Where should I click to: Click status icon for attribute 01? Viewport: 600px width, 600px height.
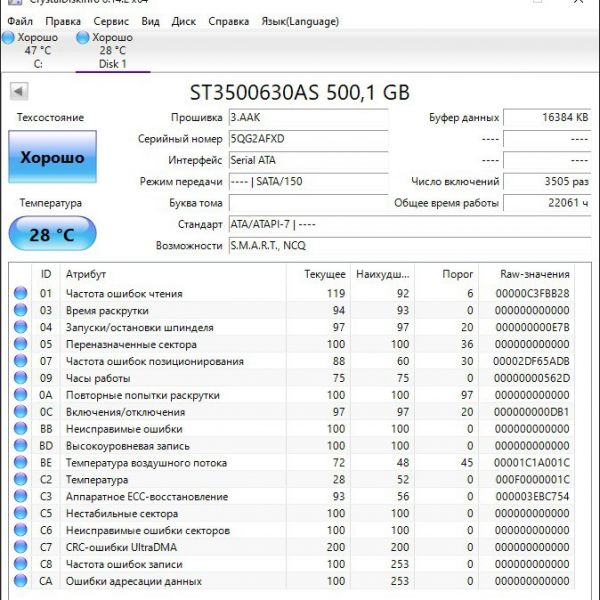click(x=20, y=293)
